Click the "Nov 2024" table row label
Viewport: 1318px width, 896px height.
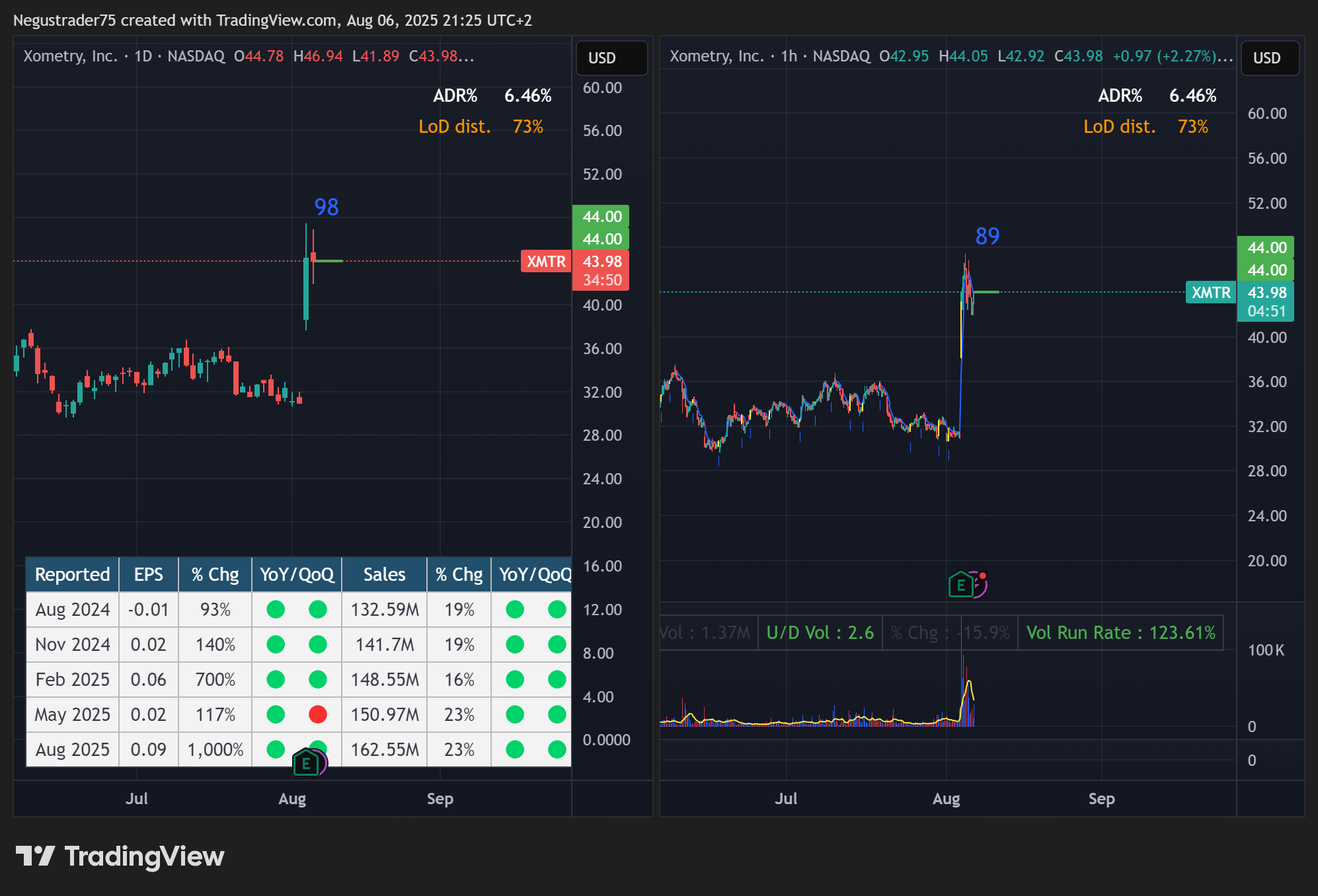(73, 644)
